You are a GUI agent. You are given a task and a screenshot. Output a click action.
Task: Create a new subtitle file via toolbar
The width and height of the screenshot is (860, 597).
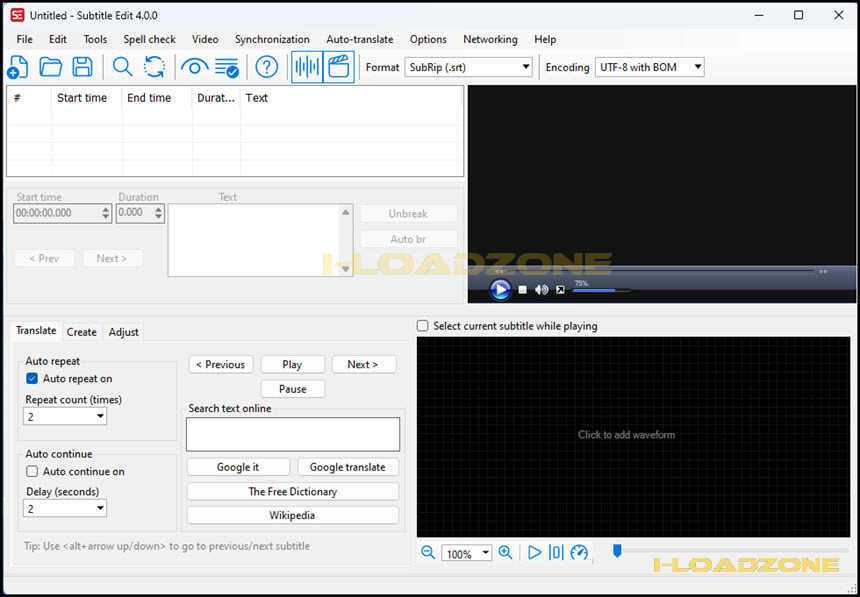click(x=18, y=67)
